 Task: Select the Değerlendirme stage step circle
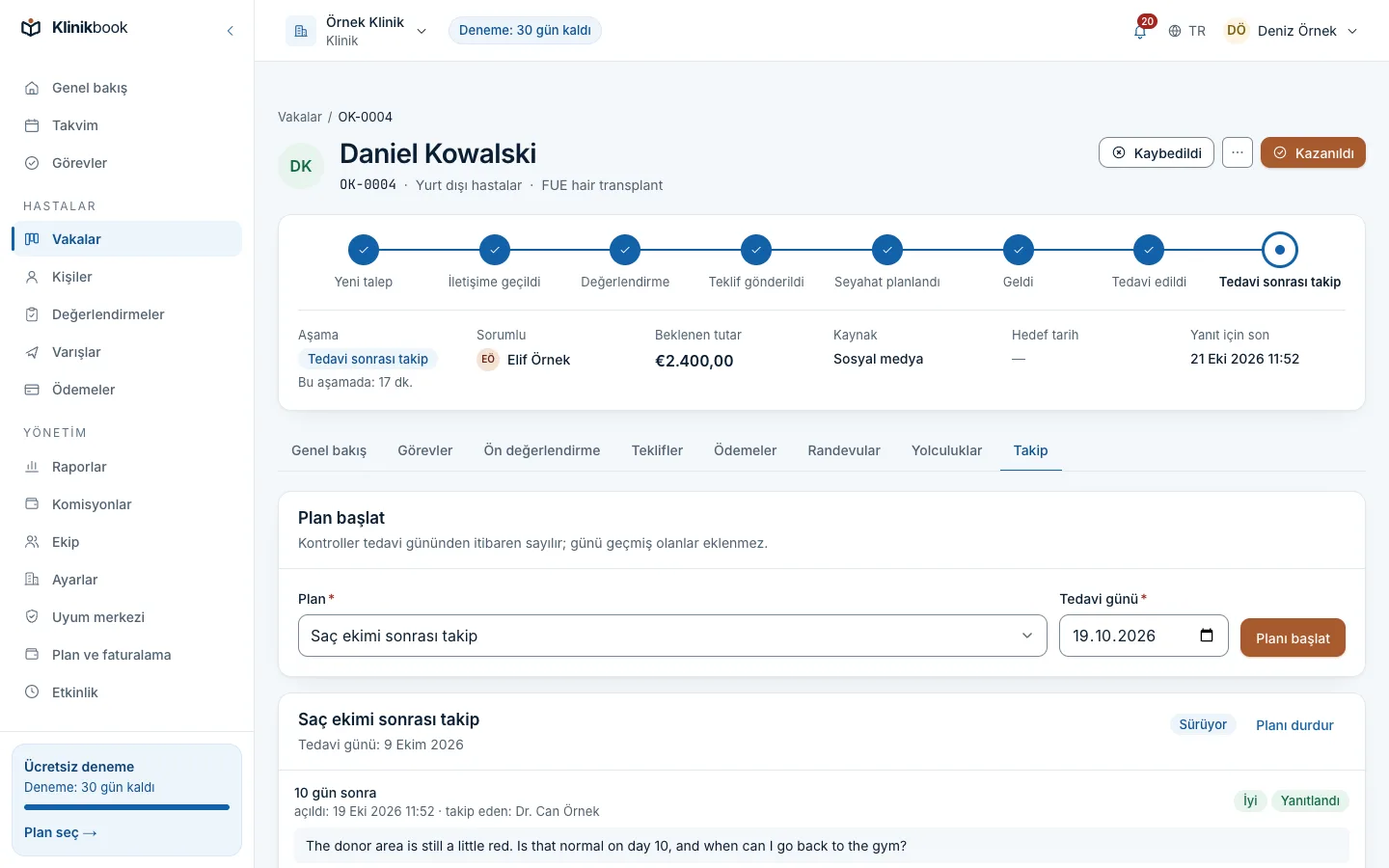(625, 250)
